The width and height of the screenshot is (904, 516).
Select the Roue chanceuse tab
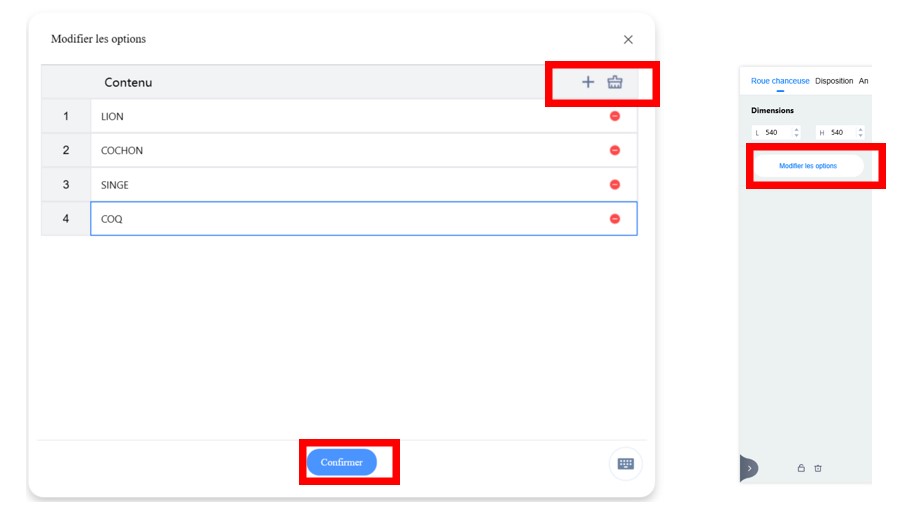[x=779, y=81]
